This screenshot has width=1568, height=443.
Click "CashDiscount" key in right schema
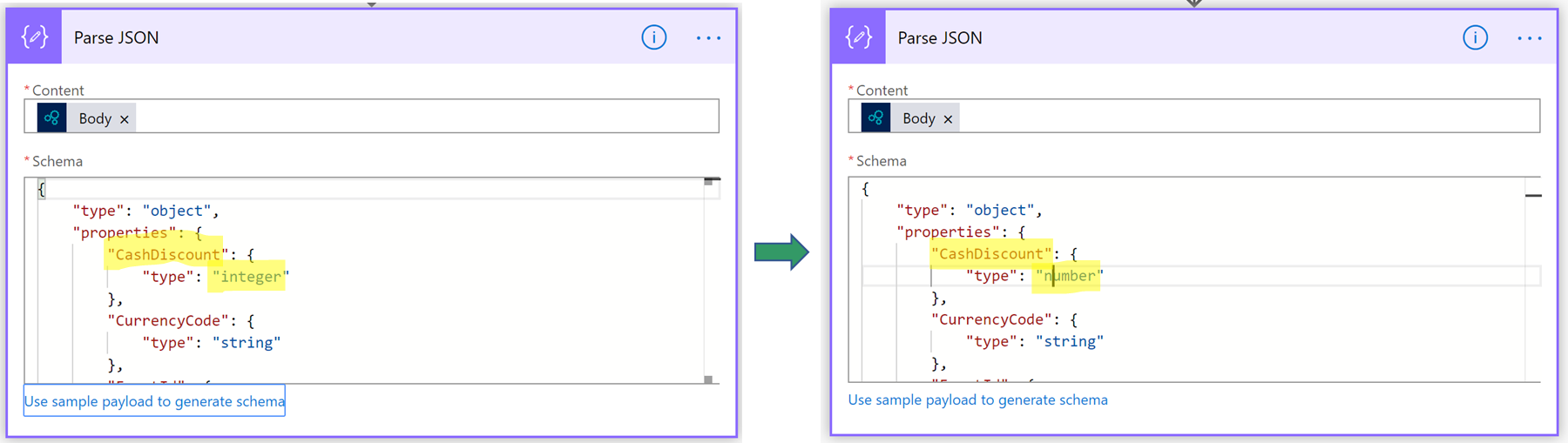[991, 254]
